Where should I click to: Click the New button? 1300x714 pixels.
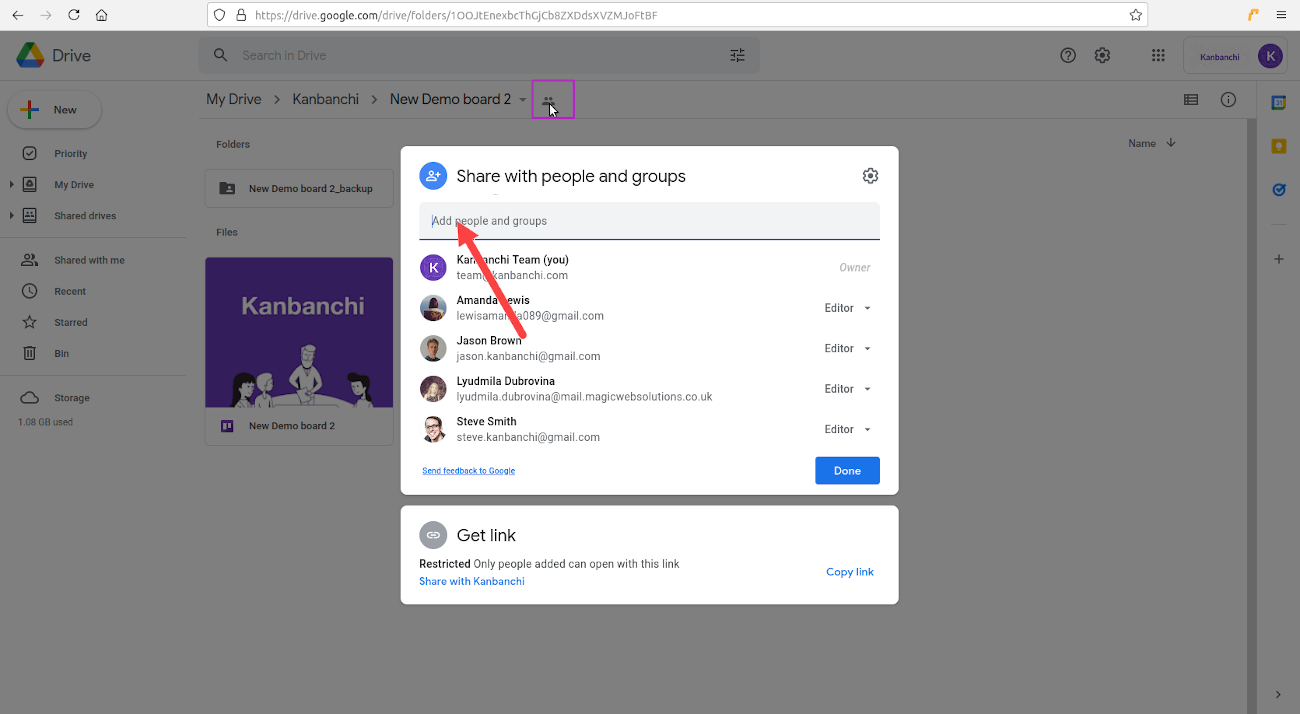click(54, 110)
